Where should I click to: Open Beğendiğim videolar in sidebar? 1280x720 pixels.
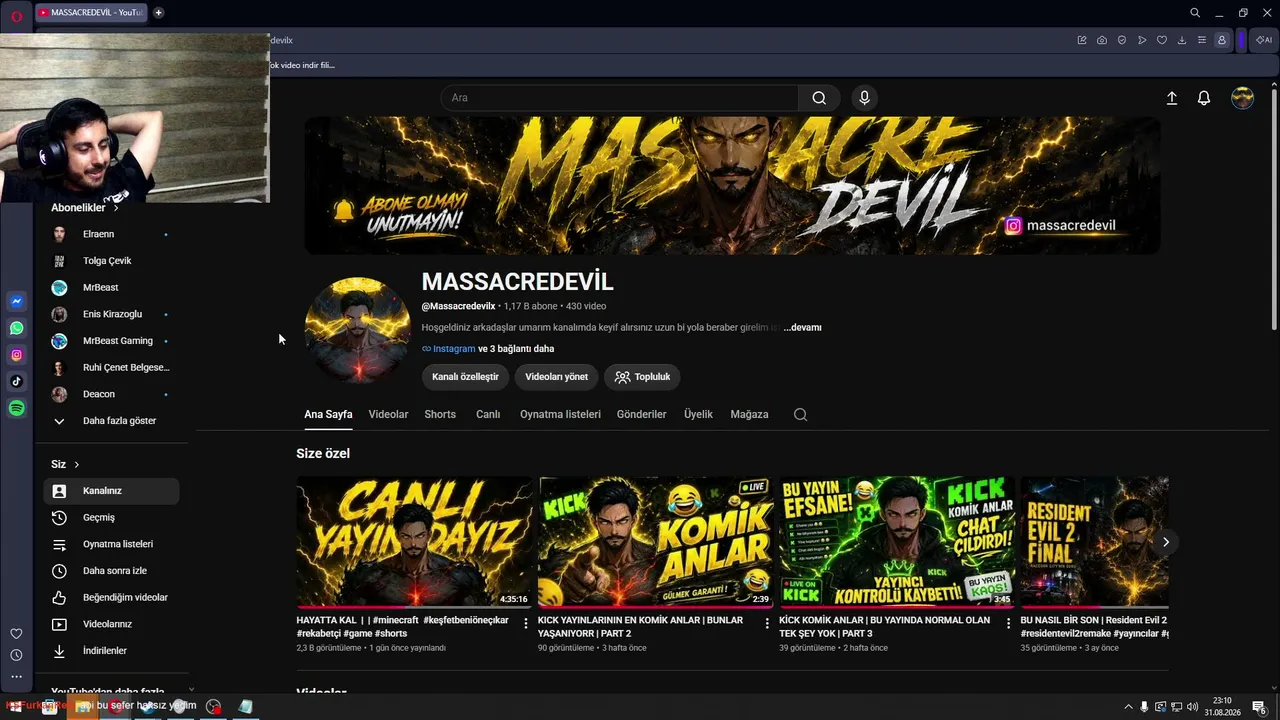111,598
